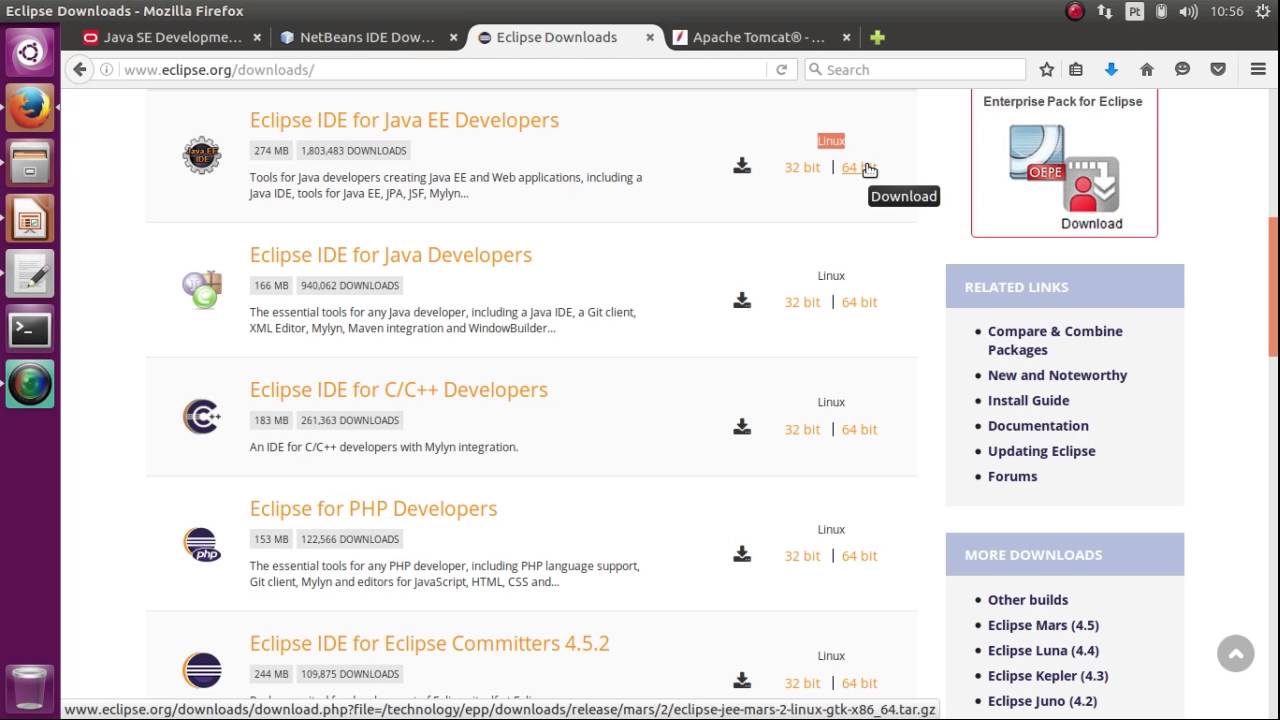Open the keyboard layout Pt indicator
This screenshot has width=1280, height=720.
pyautogui.click(x=1134, y=12)
